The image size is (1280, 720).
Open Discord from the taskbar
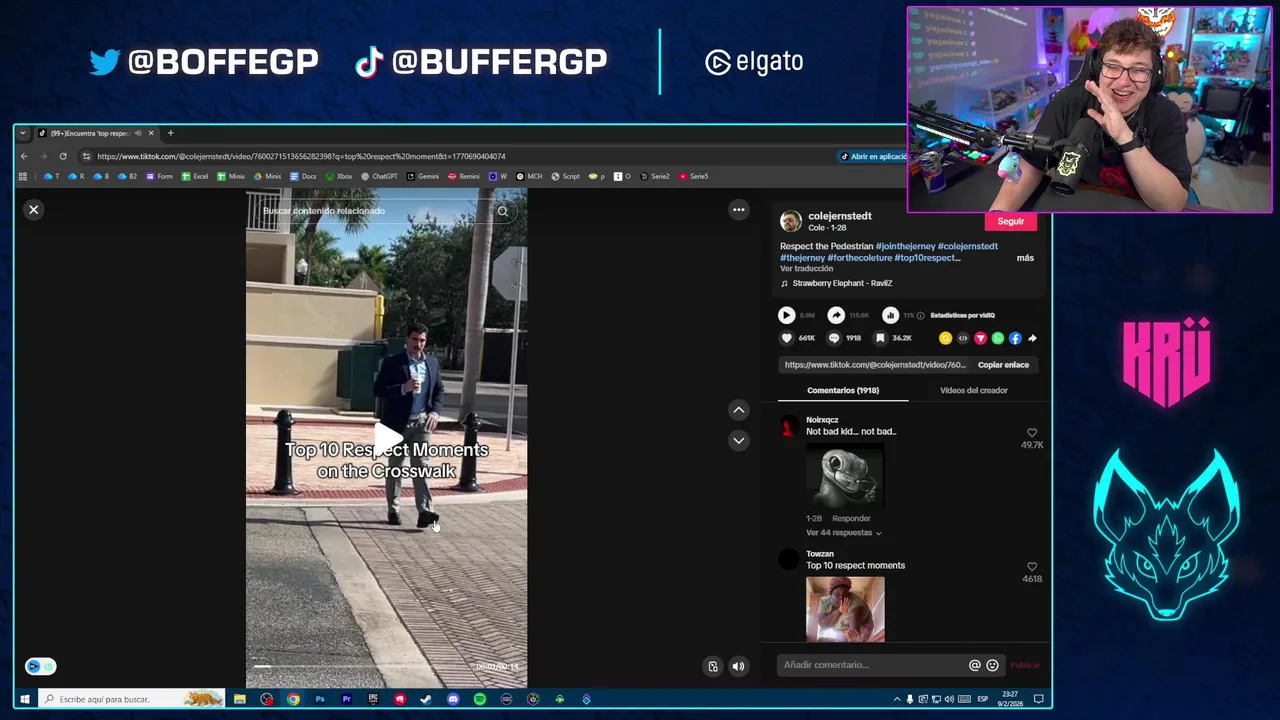pos(452,699)
